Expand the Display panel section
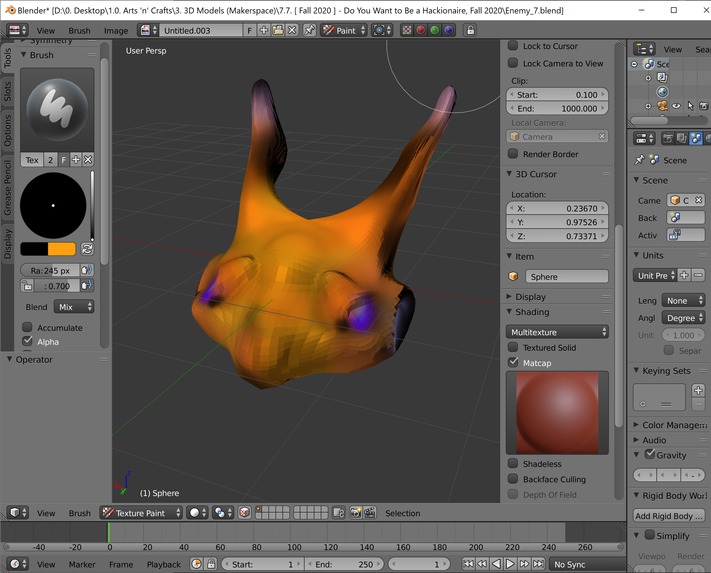 coord(530,297)
